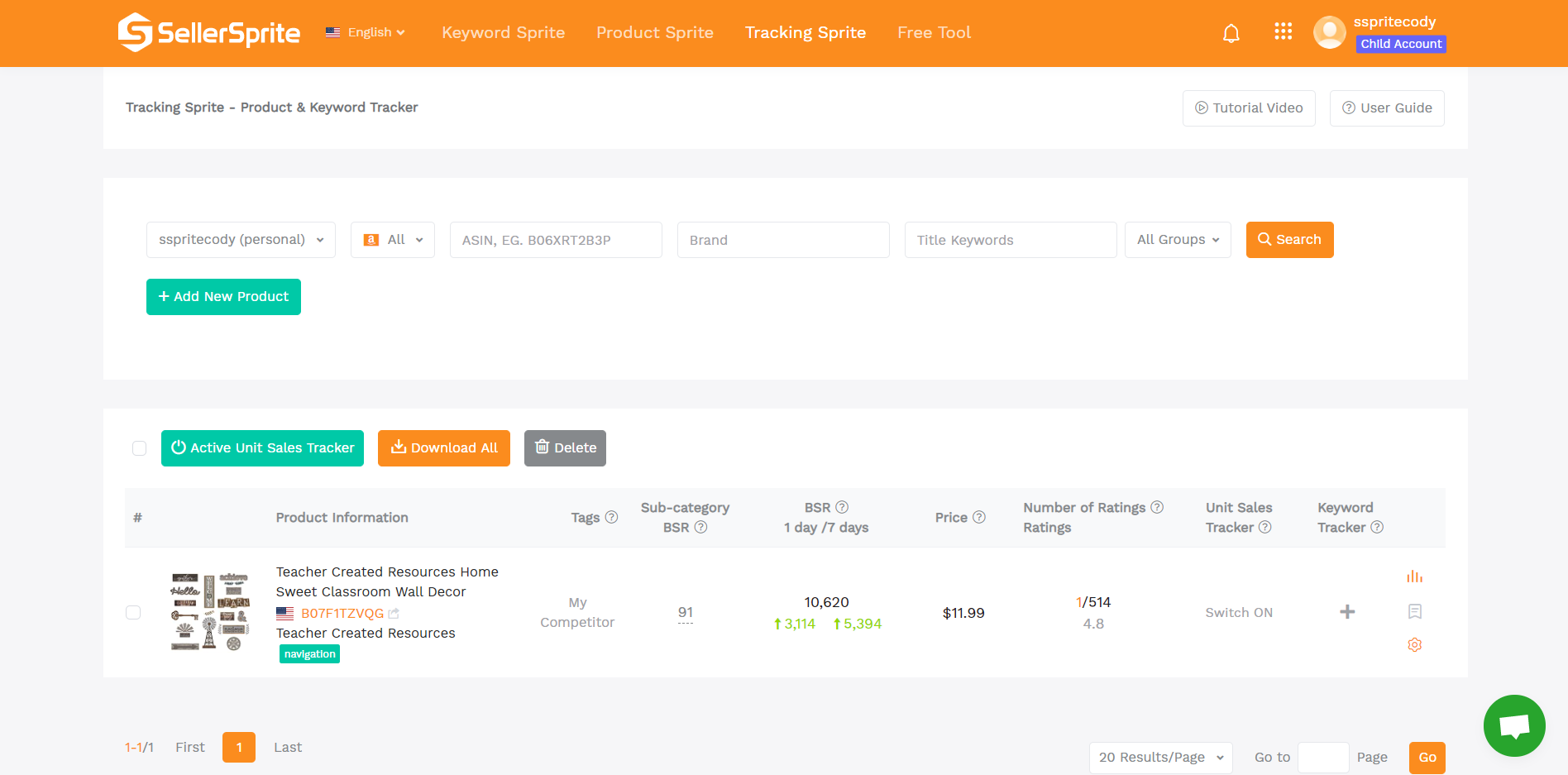Click sub-category BSR value 91

(686, 613)
